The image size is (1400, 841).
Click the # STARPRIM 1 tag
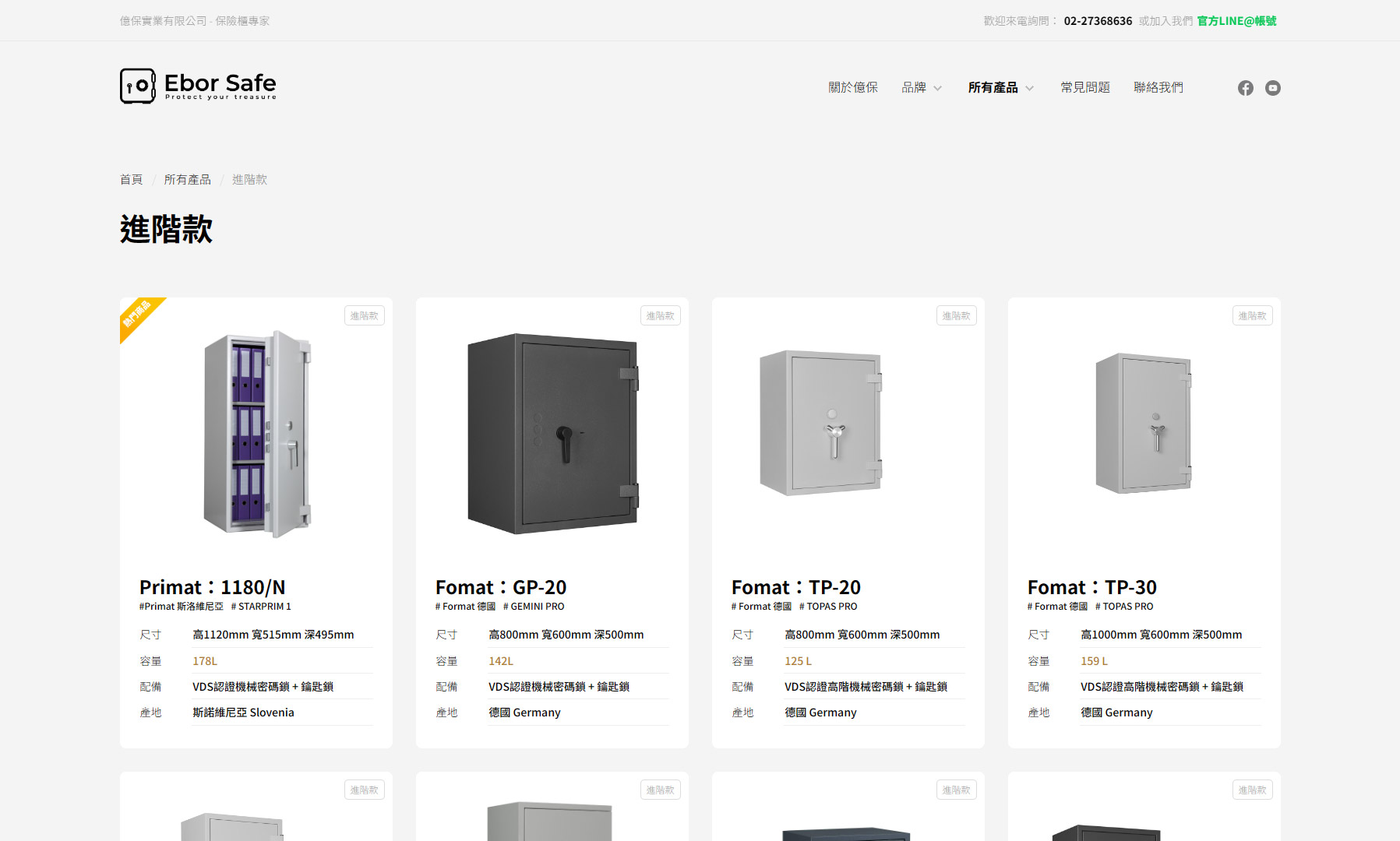261,607
